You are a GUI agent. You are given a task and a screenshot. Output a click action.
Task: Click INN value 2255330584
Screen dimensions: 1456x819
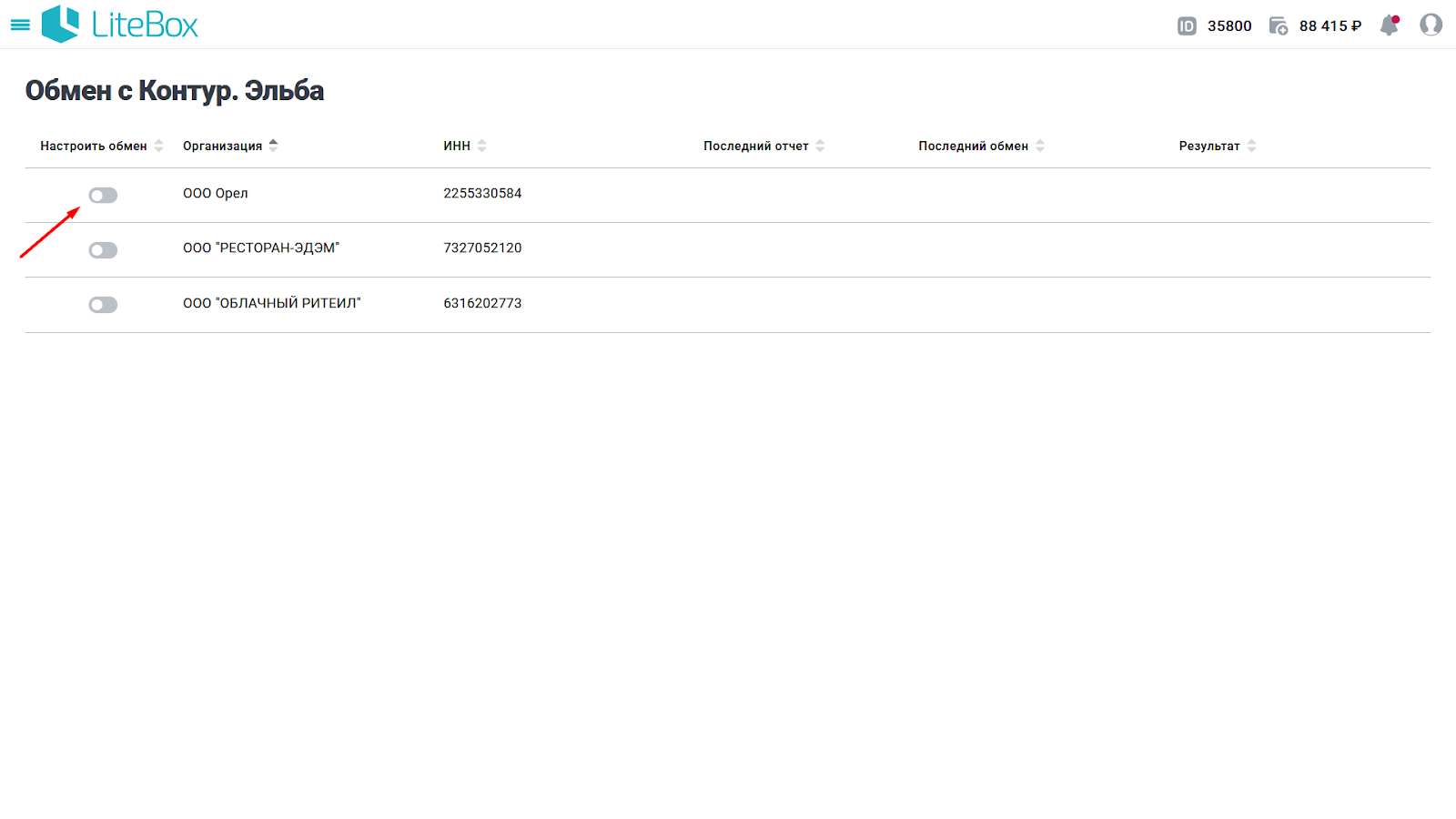(x=482, y=193)
